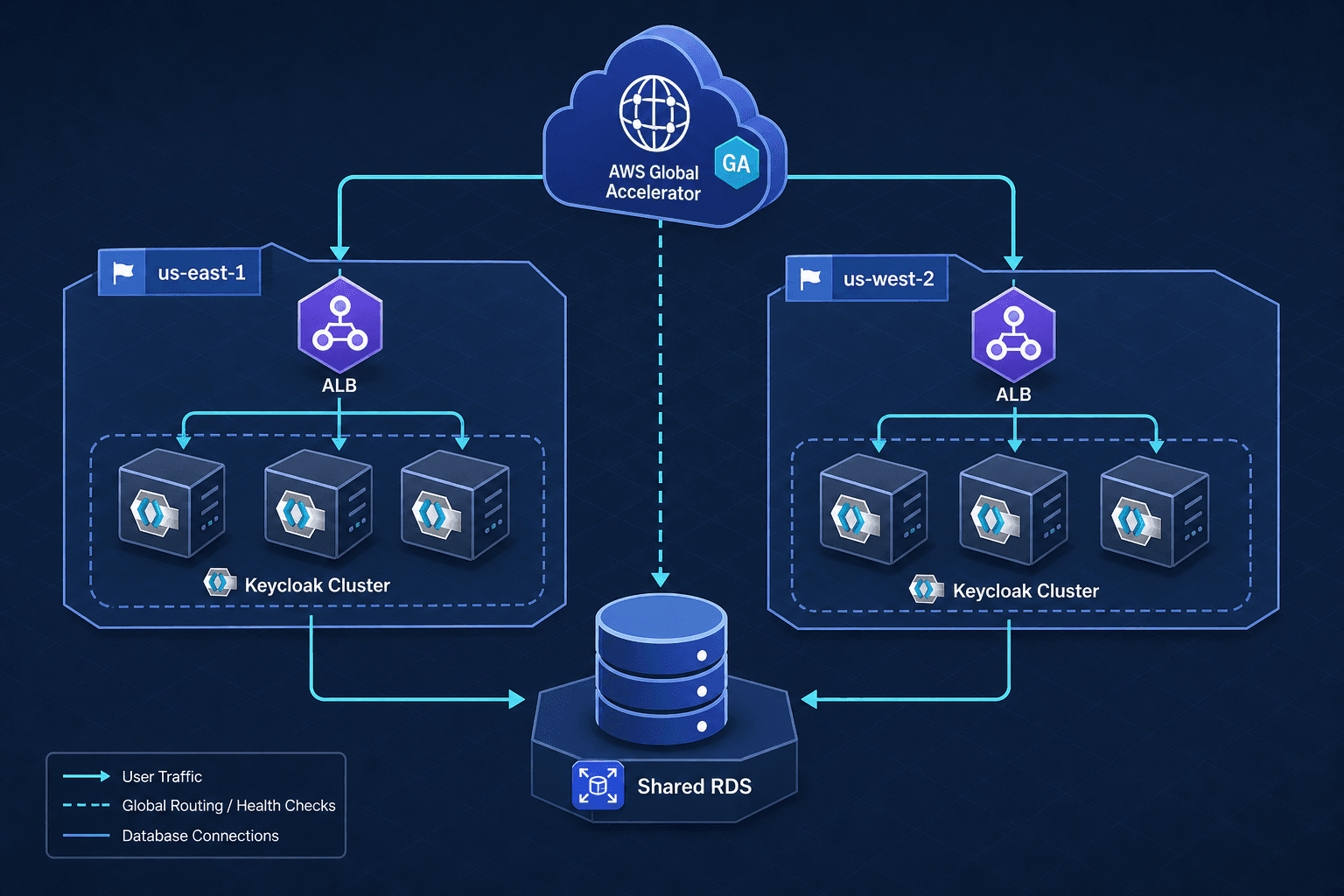
Task: Click the "ALB" label in us-east-1
Action: pos(339,385)
